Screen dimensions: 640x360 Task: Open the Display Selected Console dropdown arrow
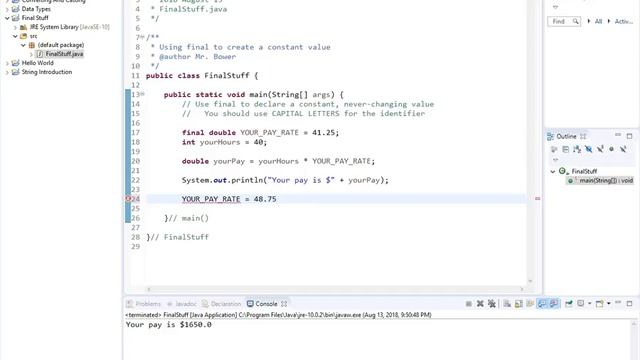(589, 304)
